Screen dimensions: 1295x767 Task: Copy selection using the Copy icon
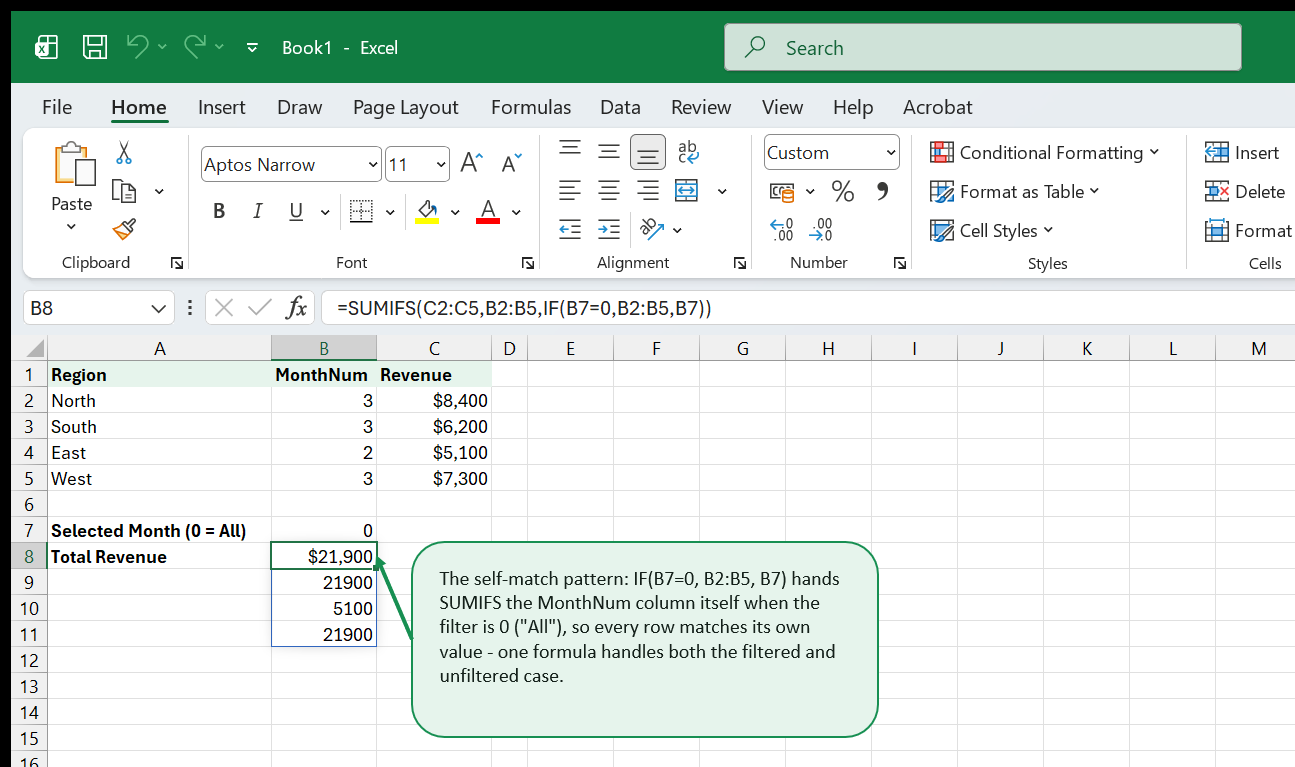click(124, 191)
